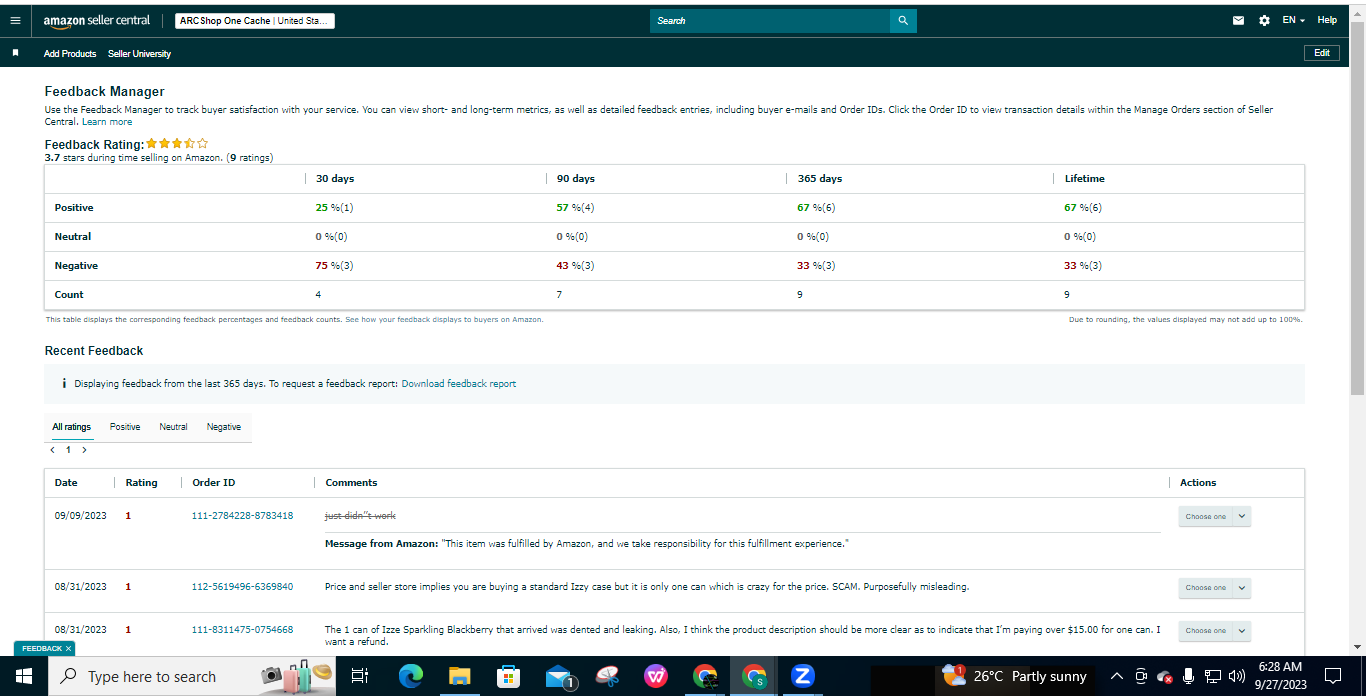The image size is (1366, 696).
Task: Open Choose one dropdown for order 111-8311475-0754668
Action: (x=1214, y=630)
